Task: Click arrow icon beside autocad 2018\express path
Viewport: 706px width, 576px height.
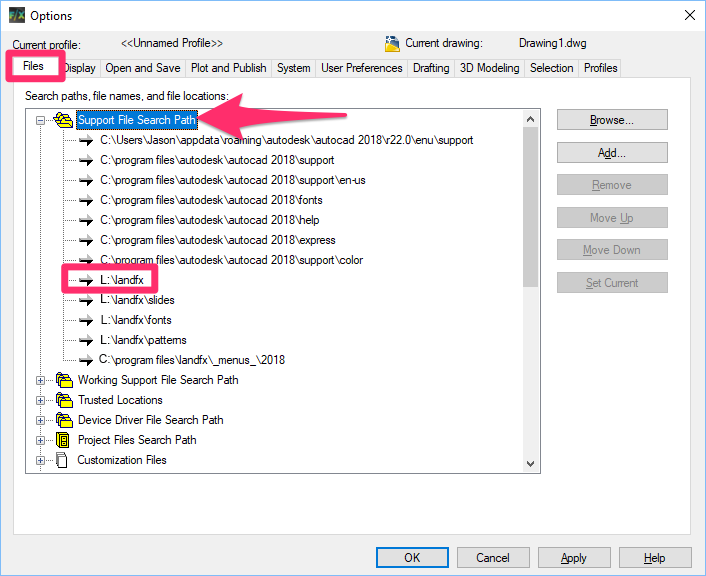Action: tap(86, 240)
